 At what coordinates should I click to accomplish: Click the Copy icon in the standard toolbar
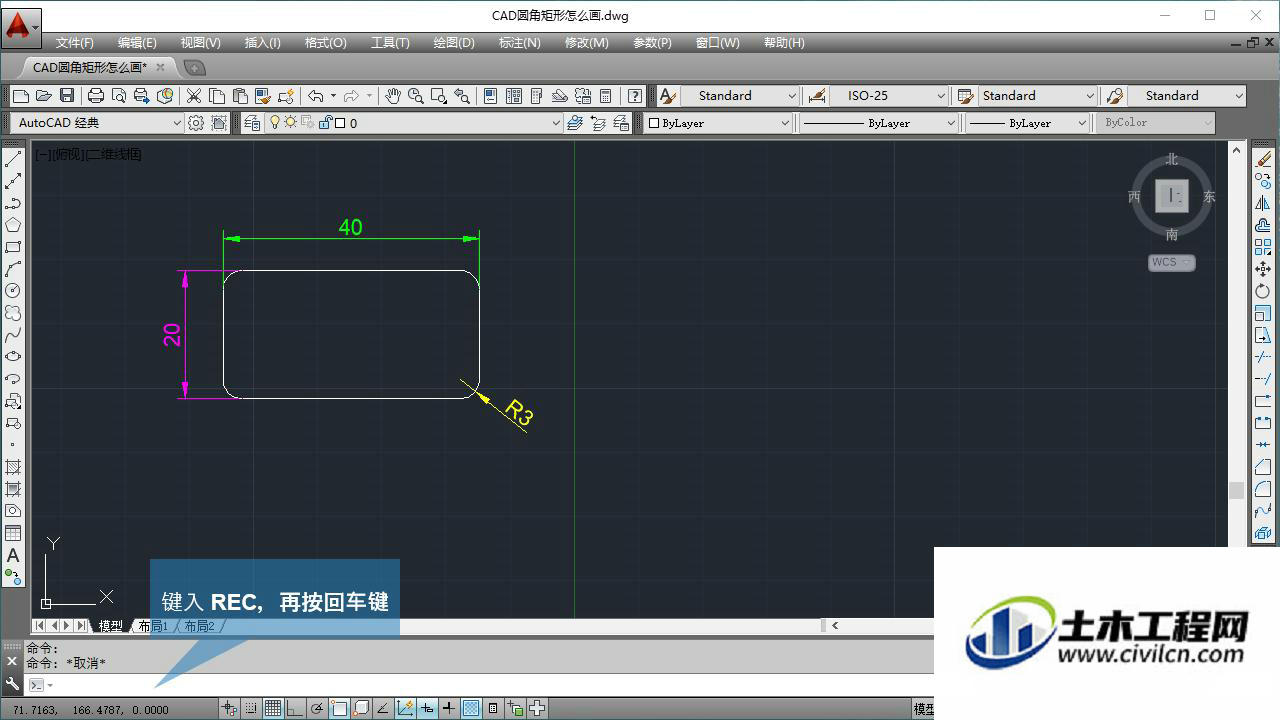pyautogui.click(x=217, y=96)
